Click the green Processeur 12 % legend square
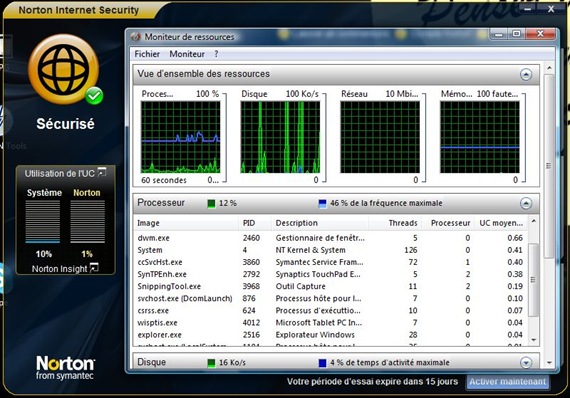 [x=211, y=204]
